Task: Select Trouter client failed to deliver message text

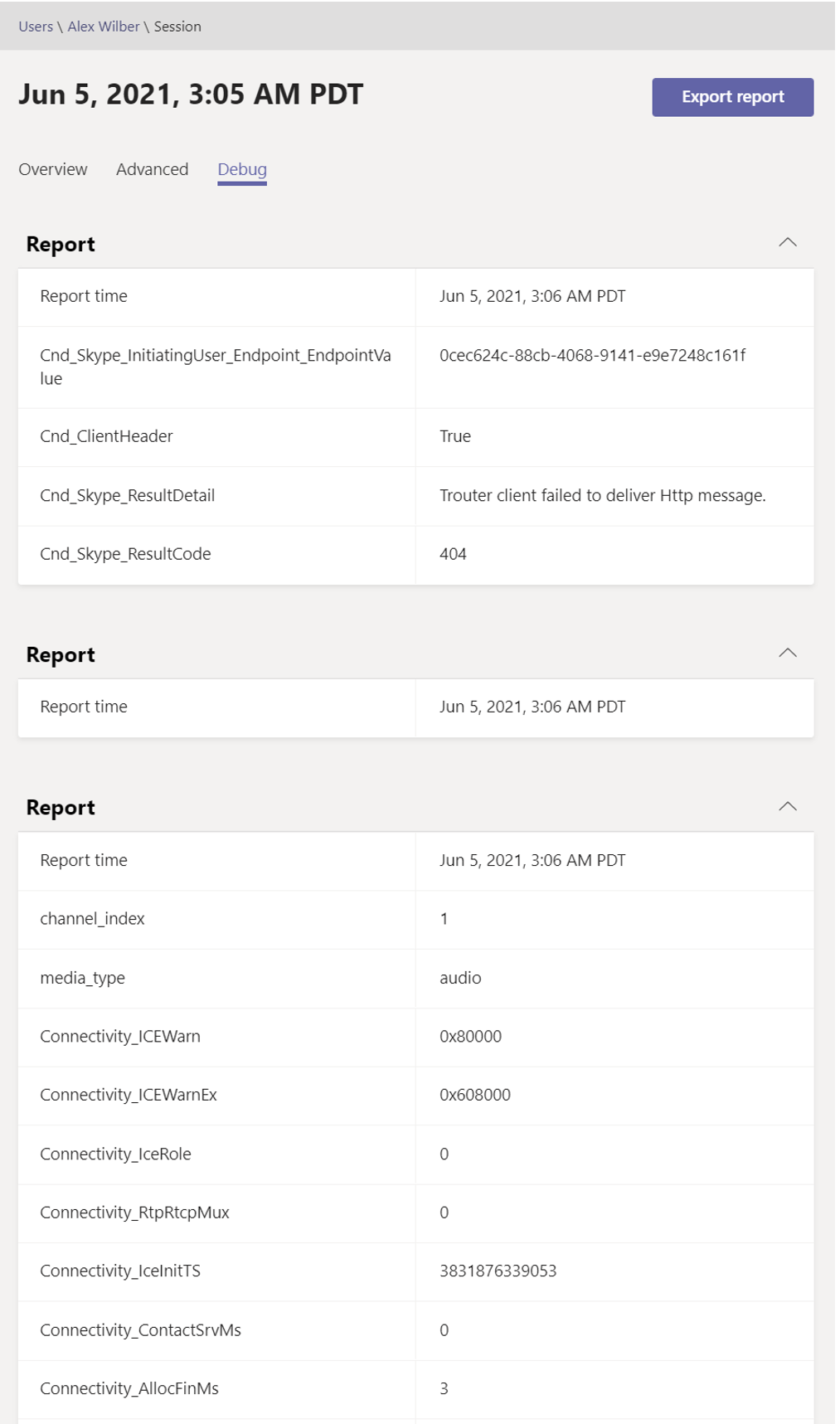Action: (x=603, y=495)
